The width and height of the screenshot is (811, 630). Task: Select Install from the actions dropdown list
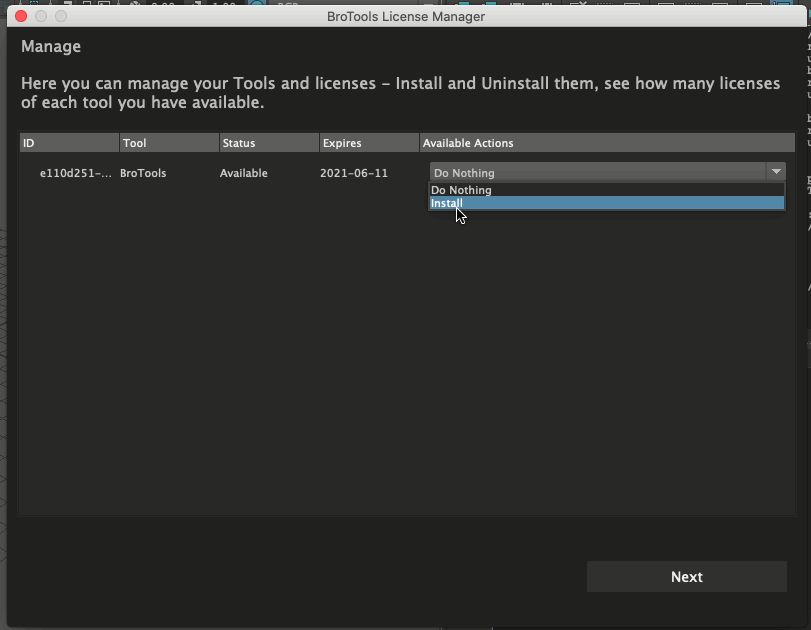click(x=607, y=203)
